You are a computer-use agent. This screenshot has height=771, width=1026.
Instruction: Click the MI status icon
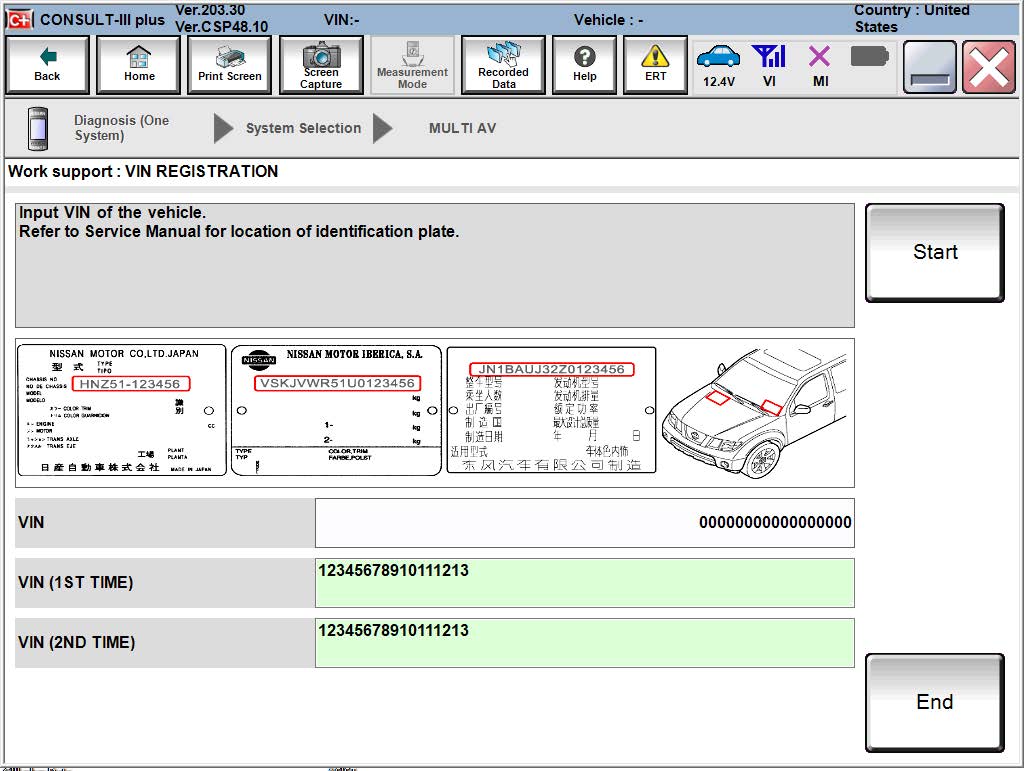tap(820, 65)
